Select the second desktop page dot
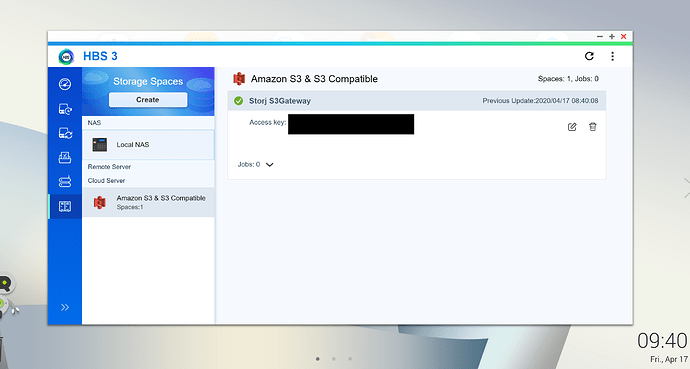The height and width of the screenshot is (369, 690). (x=334, y=359)
